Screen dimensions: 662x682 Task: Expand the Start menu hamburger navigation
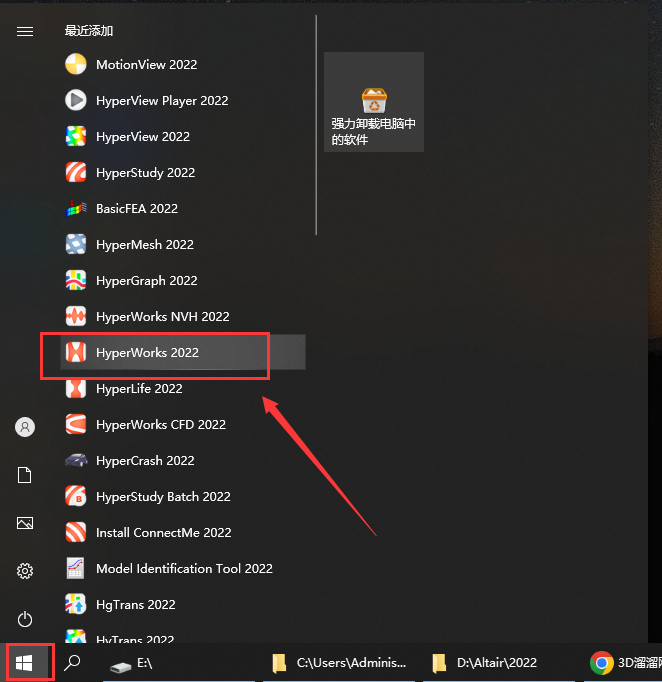[25, 32]
